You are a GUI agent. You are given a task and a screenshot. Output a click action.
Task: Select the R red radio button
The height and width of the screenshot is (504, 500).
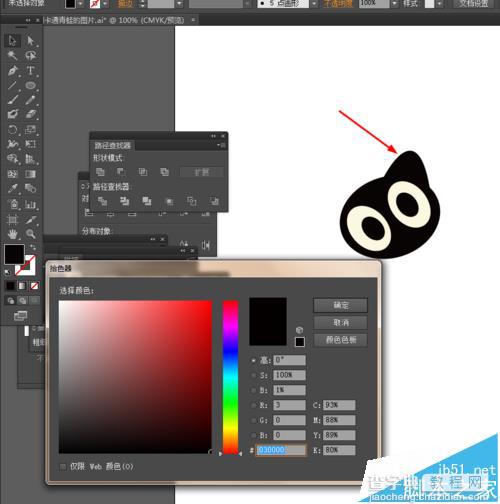coord(254,405)
